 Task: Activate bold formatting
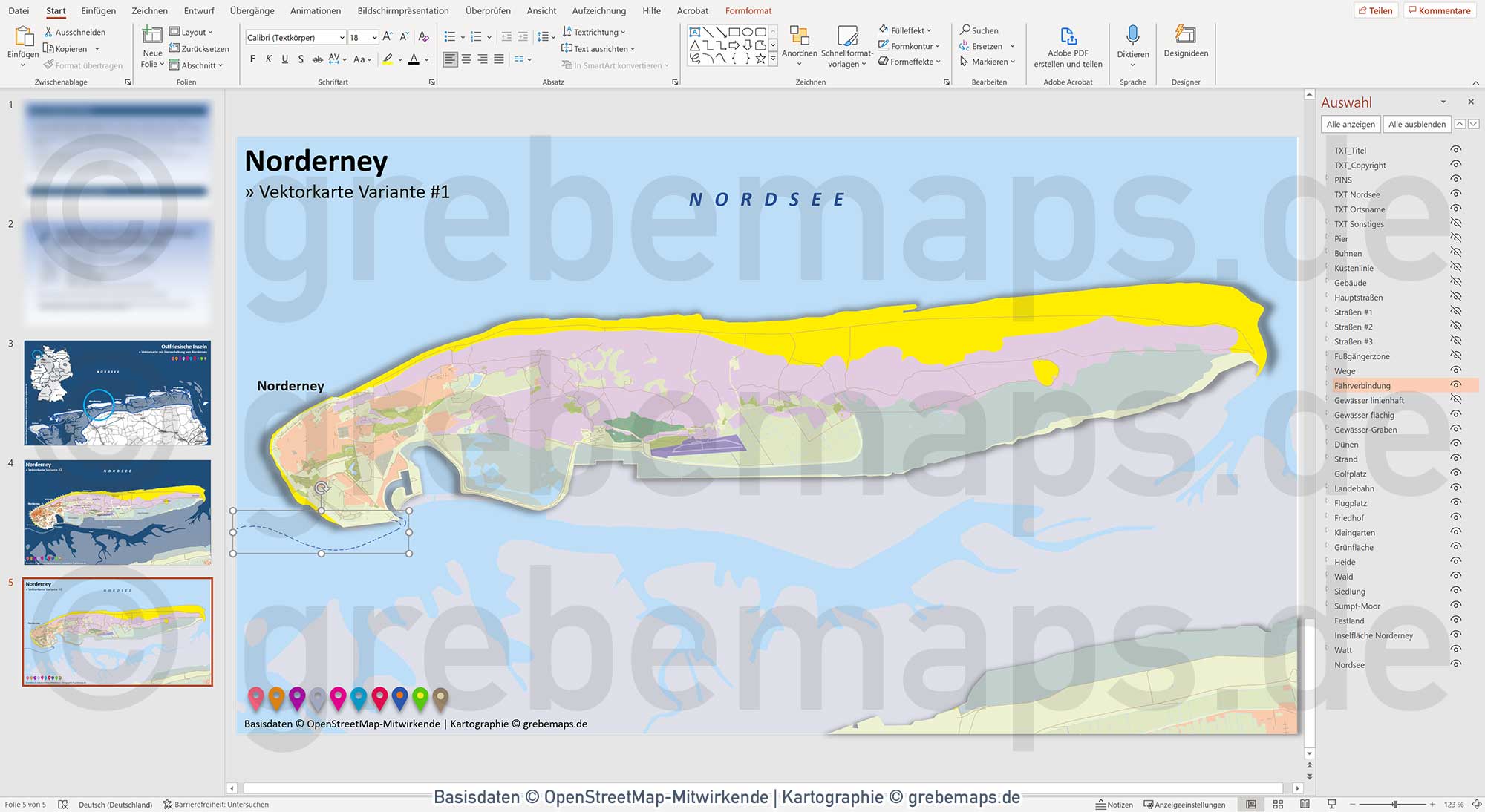pos(252,59)
